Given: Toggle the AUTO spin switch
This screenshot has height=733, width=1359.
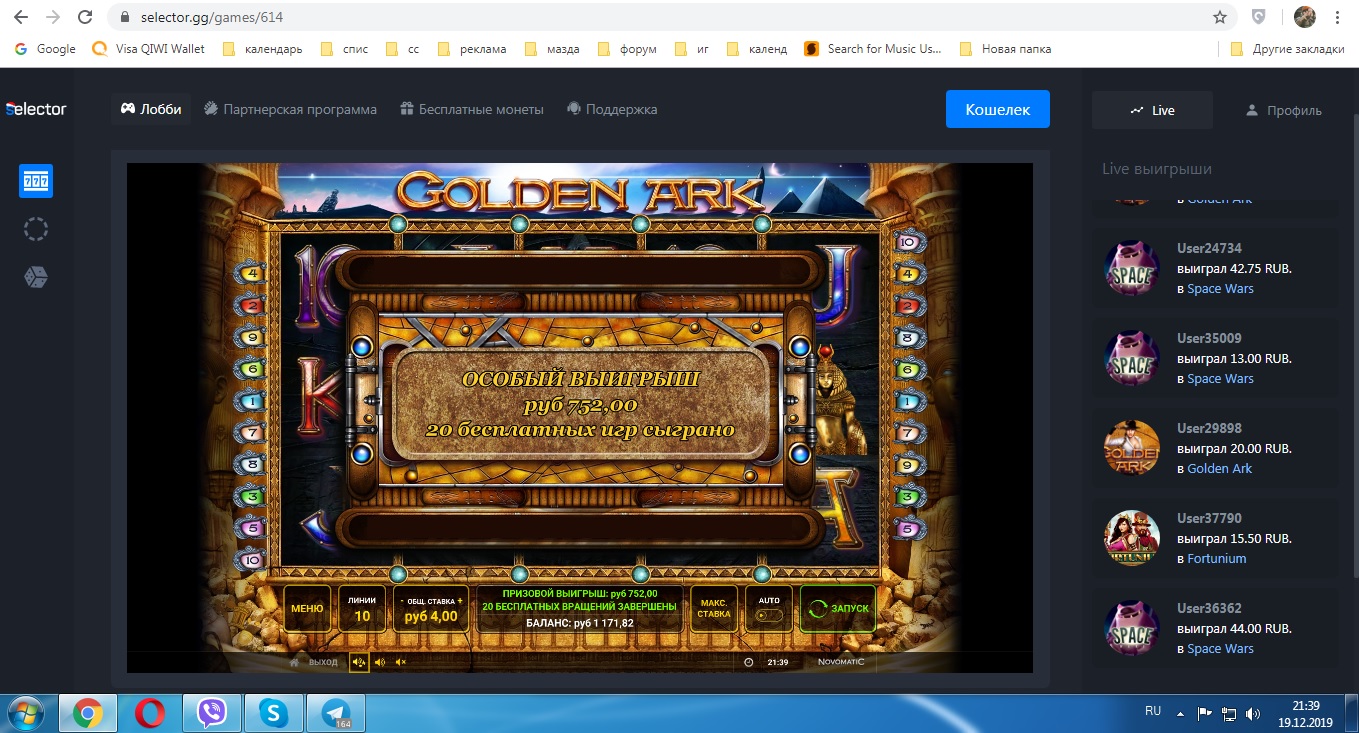Looking at the screenshot, I should 768,616.
